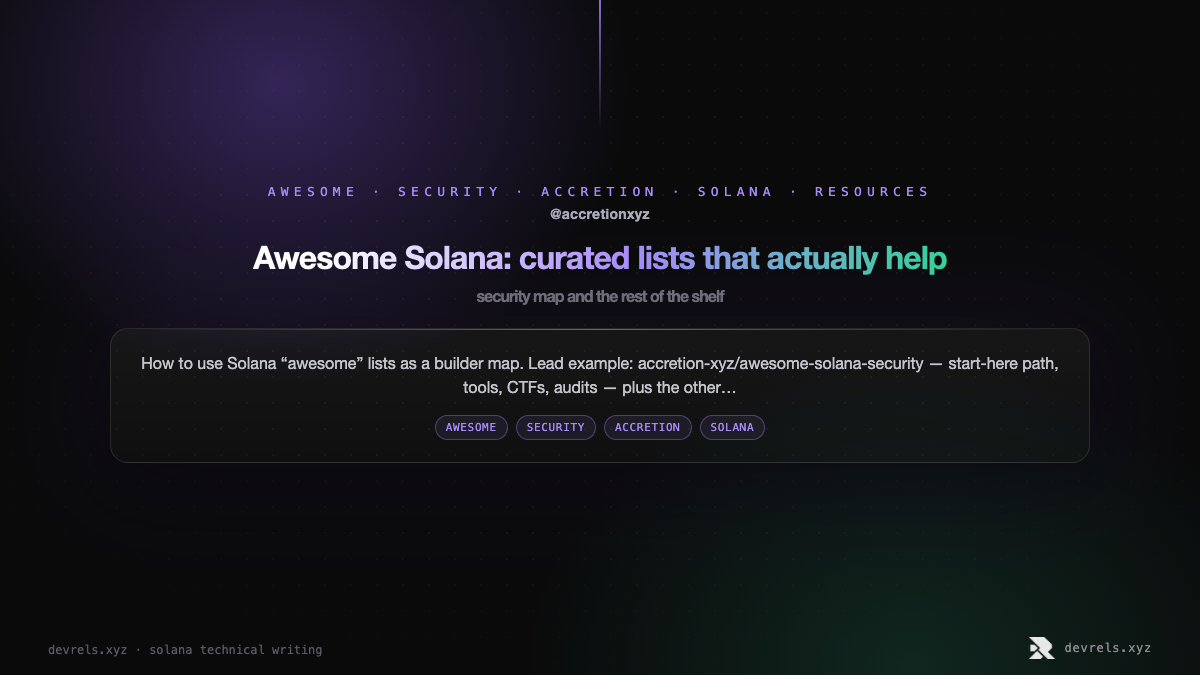
Task: Click the spaced keyword line "AWESOME · SECURITY · ACCRETION"
Action: pos(599,191)
